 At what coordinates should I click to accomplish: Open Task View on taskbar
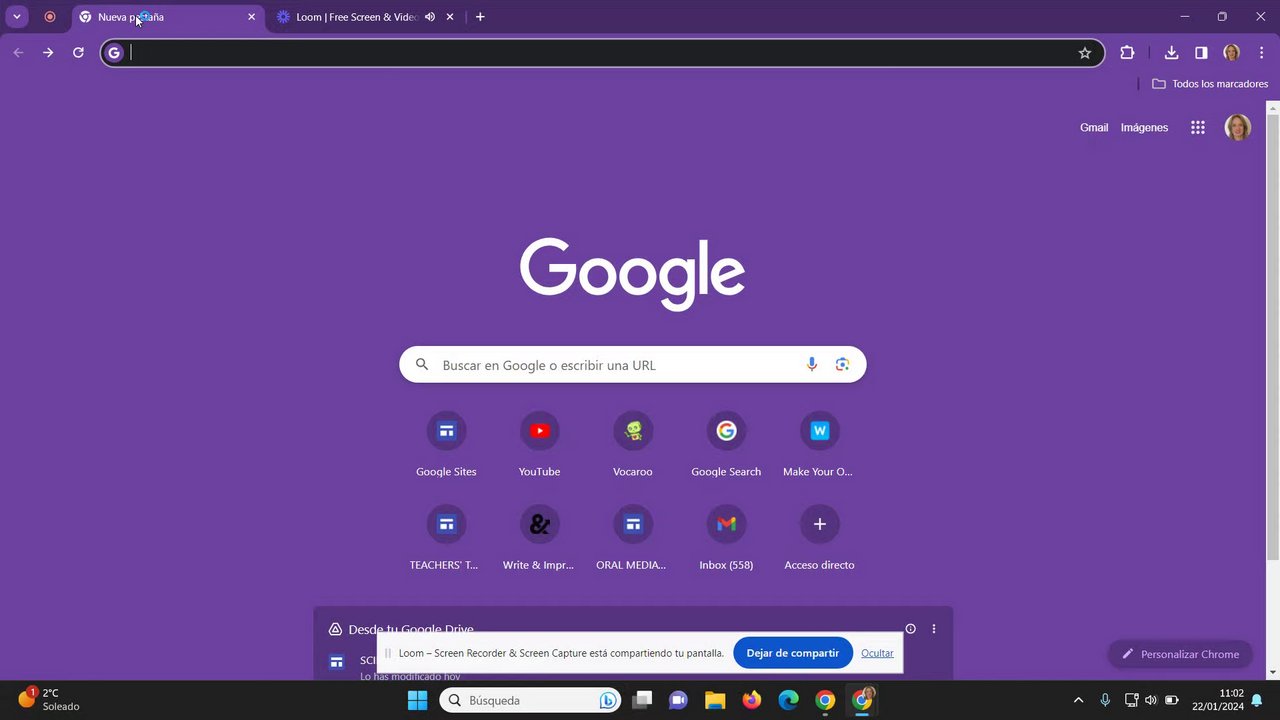point(642,700)
